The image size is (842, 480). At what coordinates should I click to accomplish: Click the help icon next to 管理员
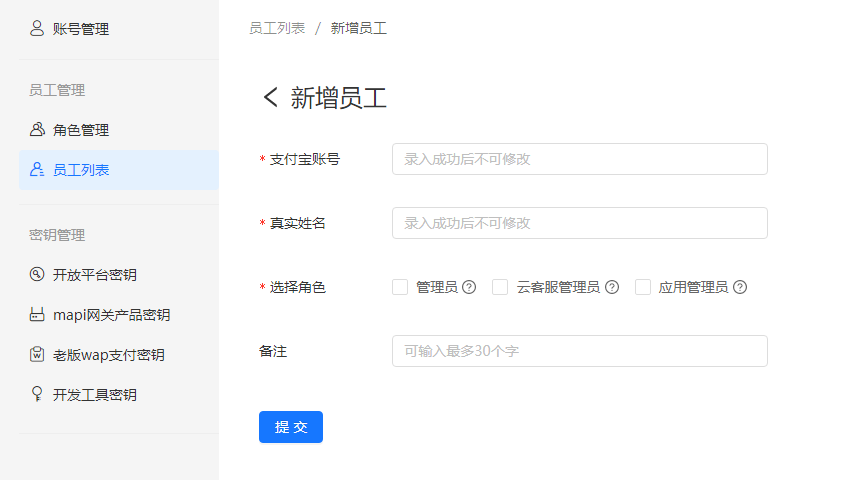click(x=469, y=287)
